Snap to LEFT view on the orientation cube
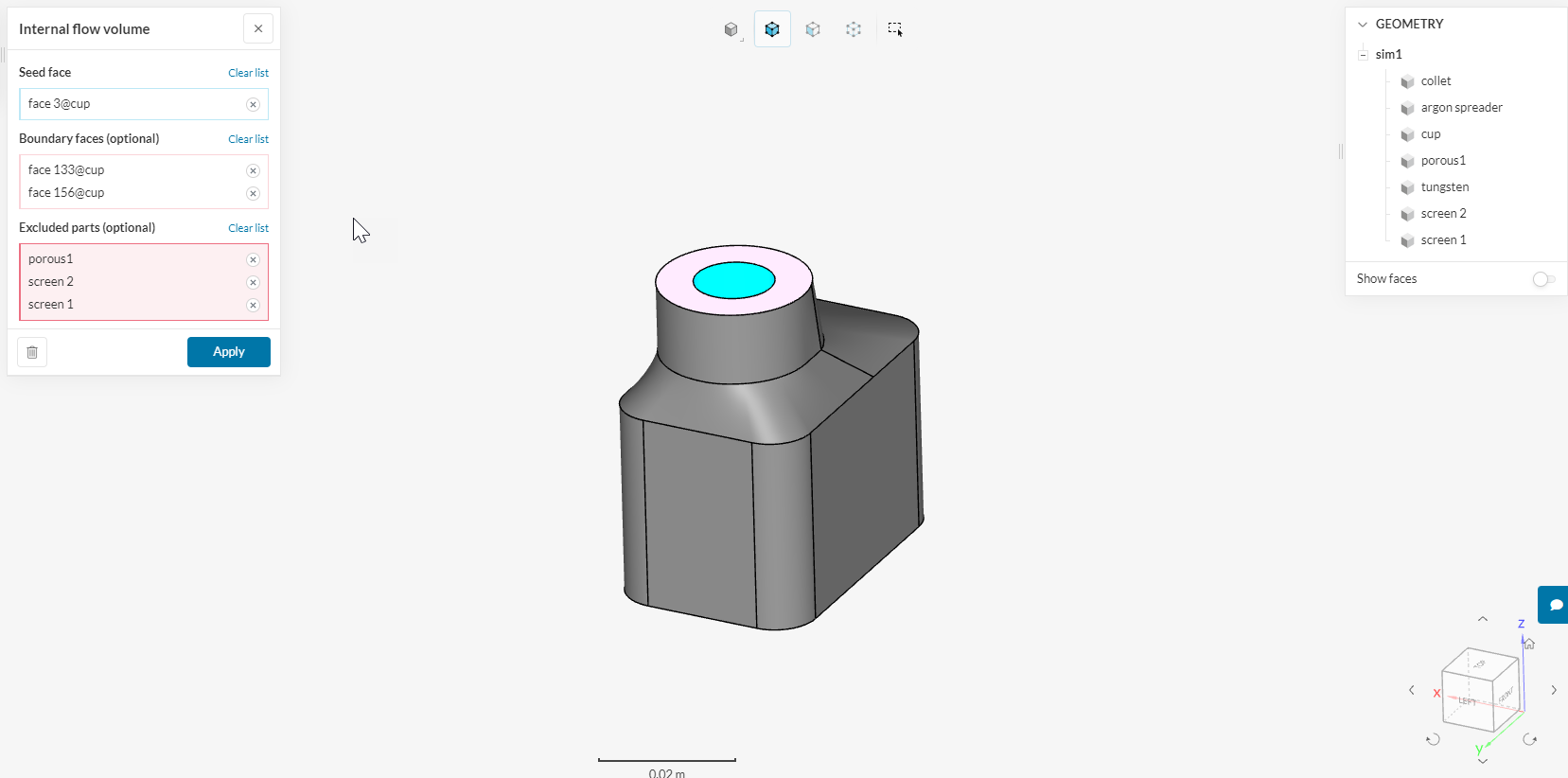 (x=1467, y=701)
